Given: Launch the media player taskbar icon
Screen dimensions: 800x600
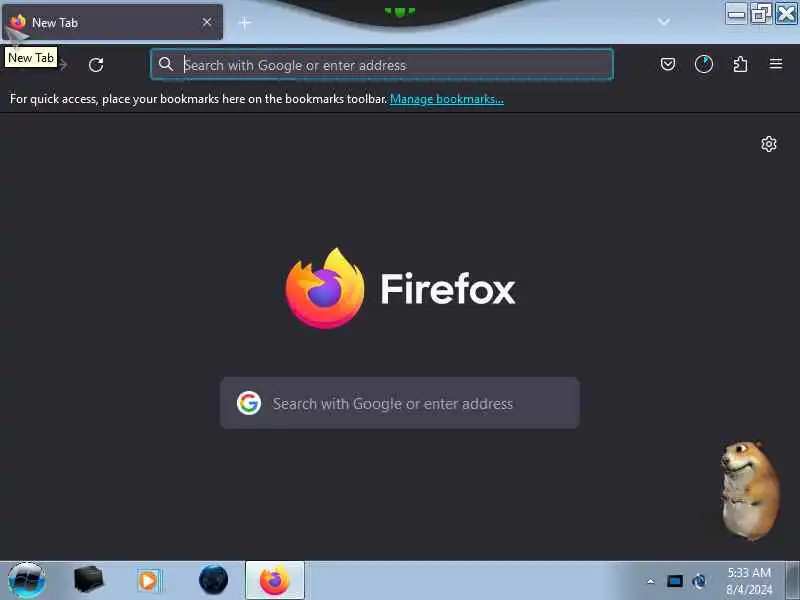Looking at the screenshot, I should (x=149, y=581).
